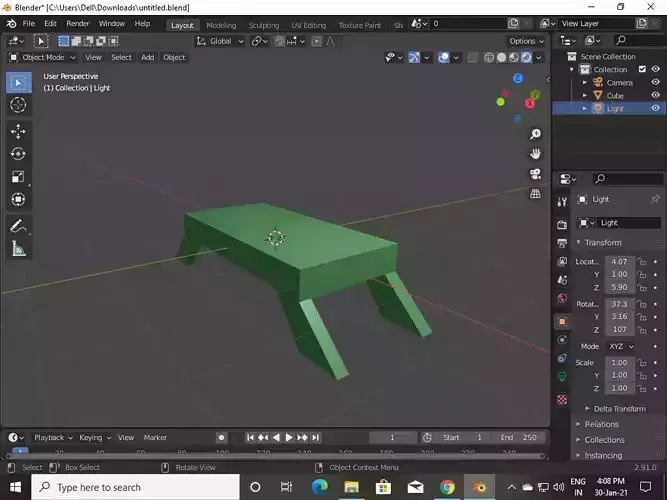The image size is (667, 500).
Task: Click the pan view hand icon
Action: point(535,154)
